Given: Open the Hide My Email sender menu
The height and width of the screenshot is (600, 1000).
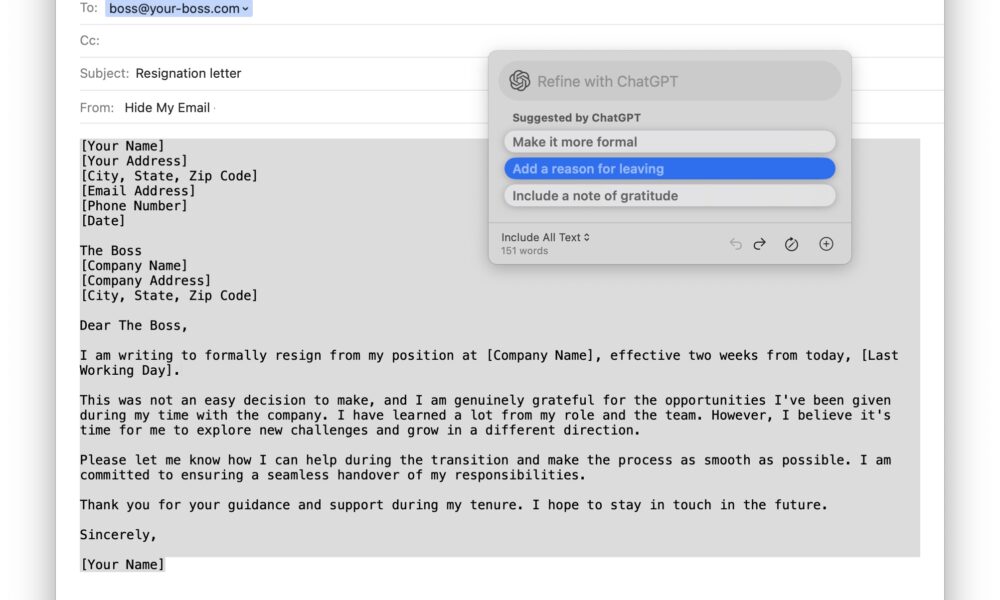Looking at the screenshot, I should [170, 108].
